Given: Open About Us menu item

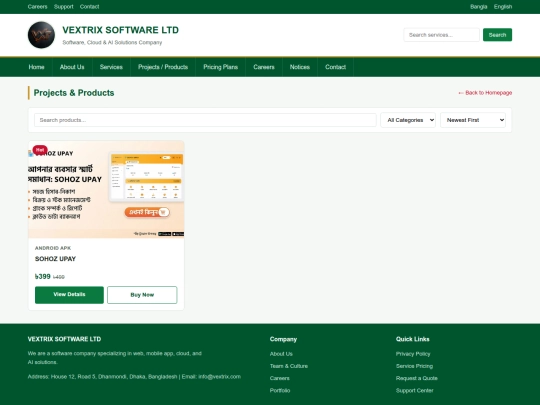Looking at the screenshot, I should (72, 67).
